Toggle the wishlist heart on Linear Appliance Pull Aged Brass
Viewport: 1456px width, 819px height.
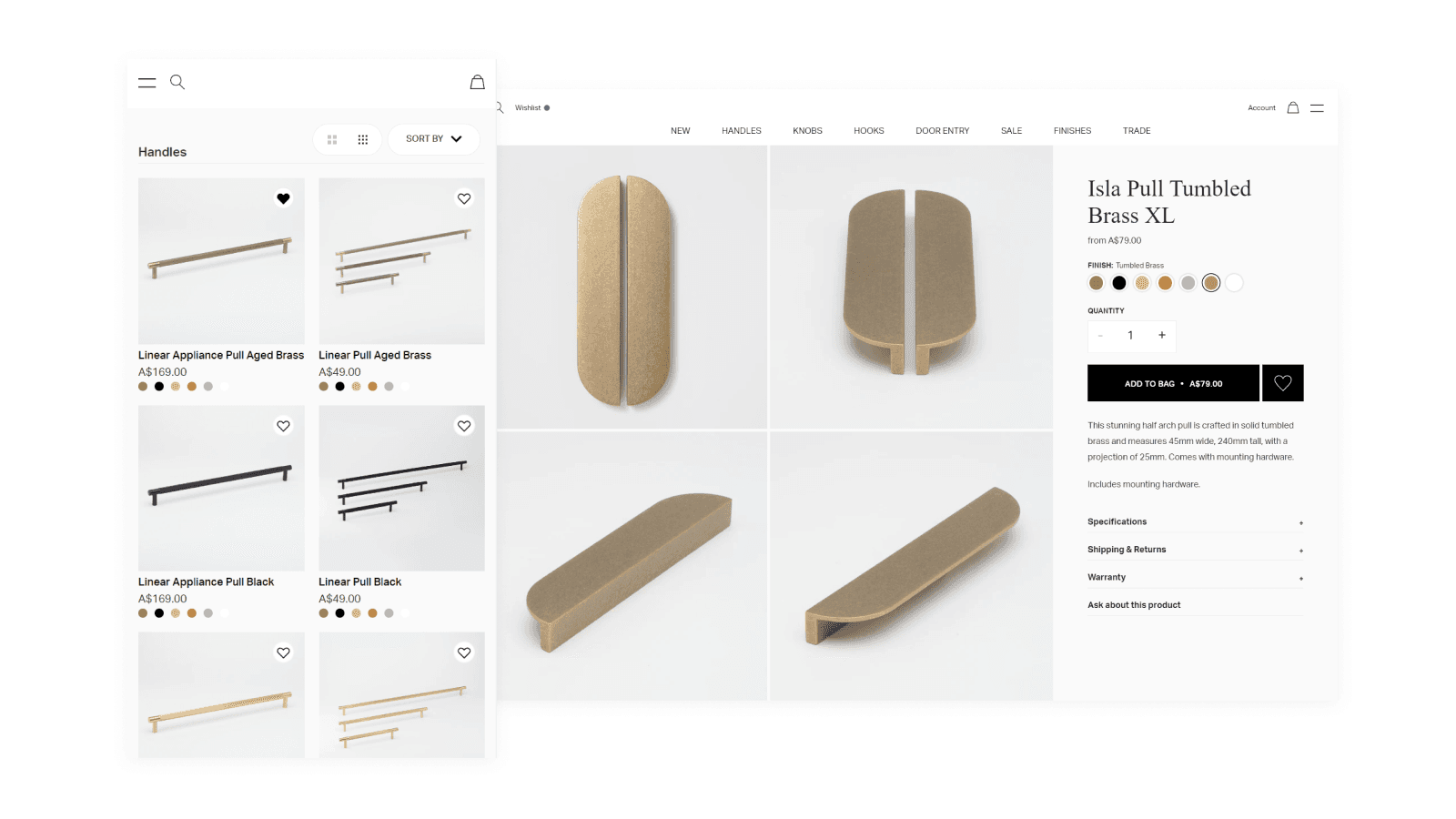pyautogui.click(x=283, y=197)
